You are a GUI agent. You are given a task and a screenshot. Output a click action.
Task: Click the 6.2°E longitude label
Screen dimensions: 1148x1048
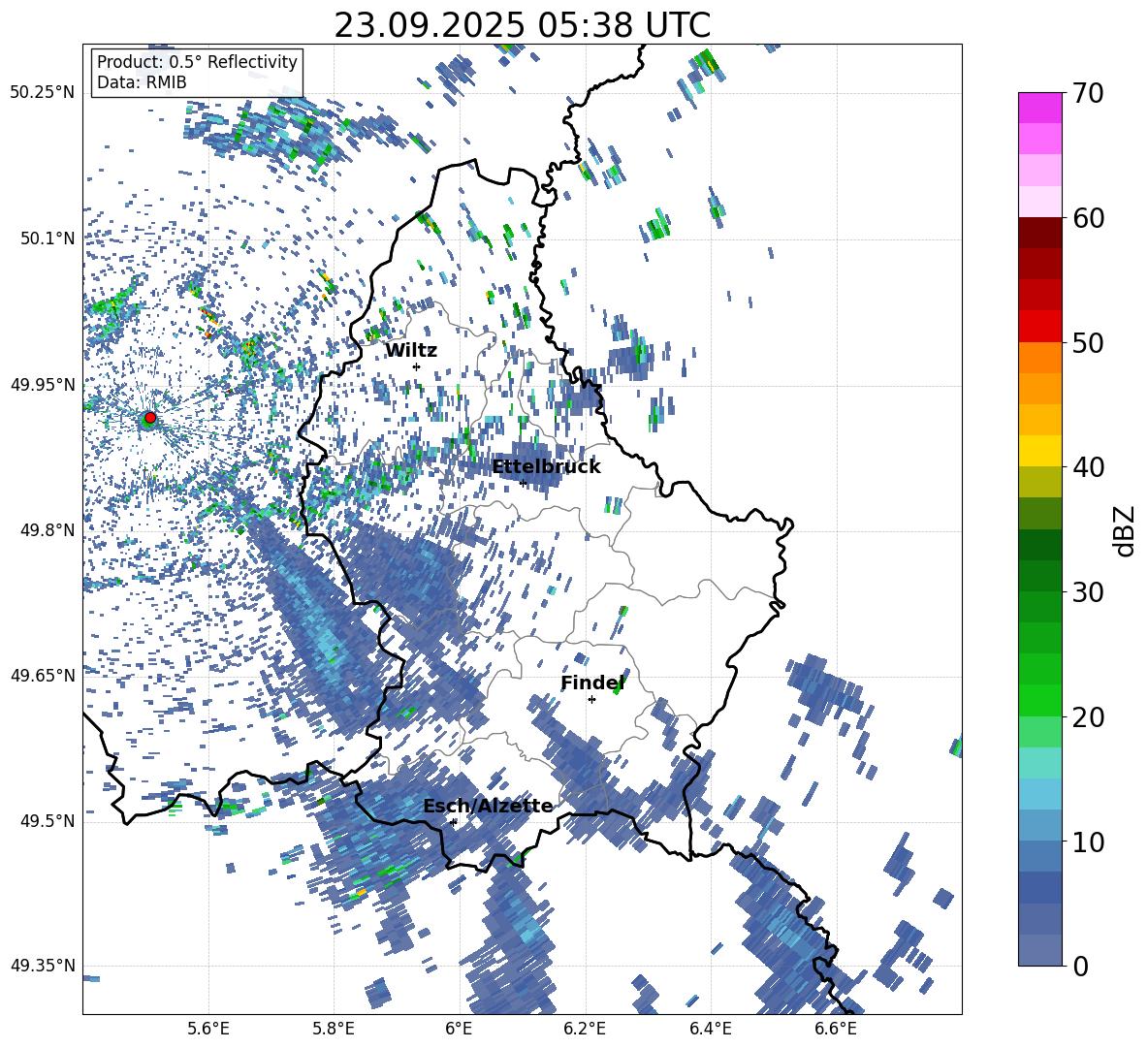(585, 1029)
